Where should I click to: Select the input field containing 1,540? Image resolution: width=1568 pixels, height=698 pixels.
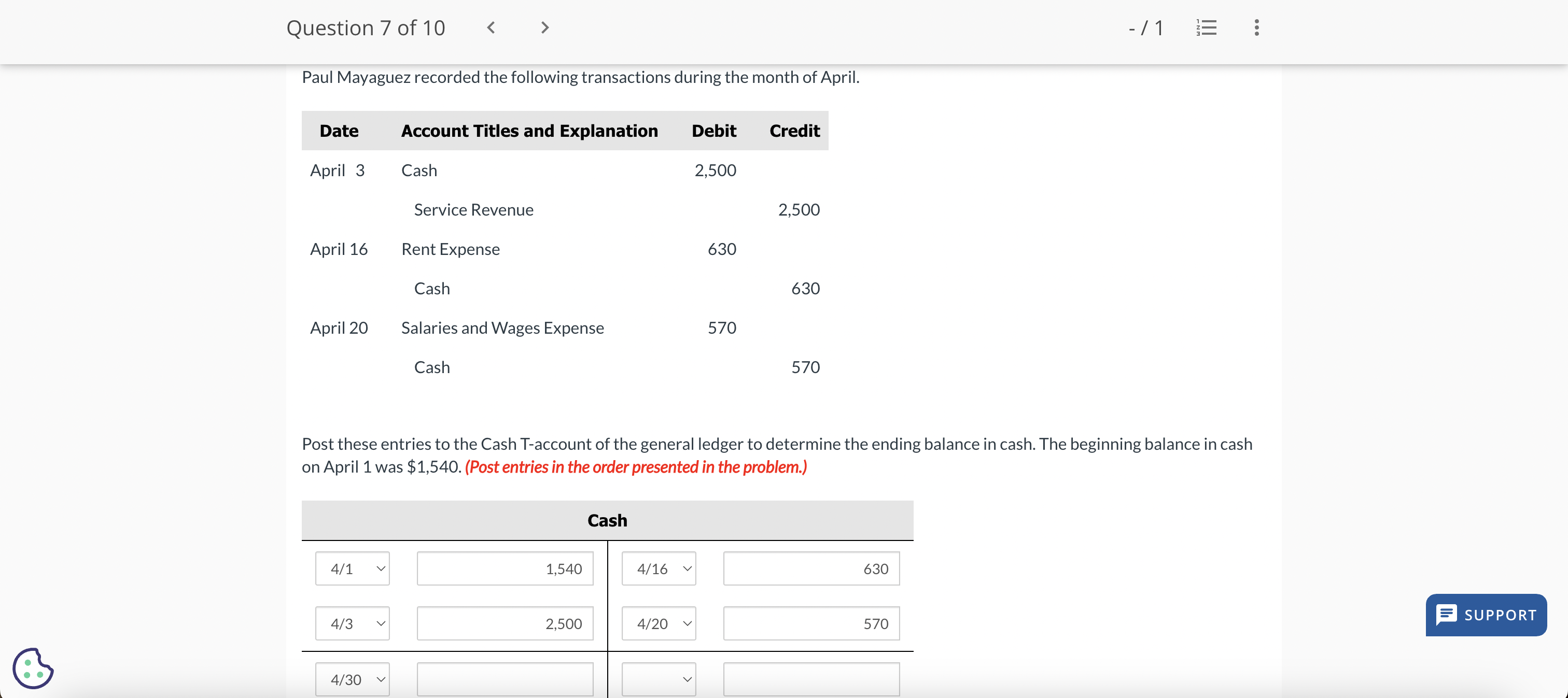pyautogui.click(x=505, y=568)
